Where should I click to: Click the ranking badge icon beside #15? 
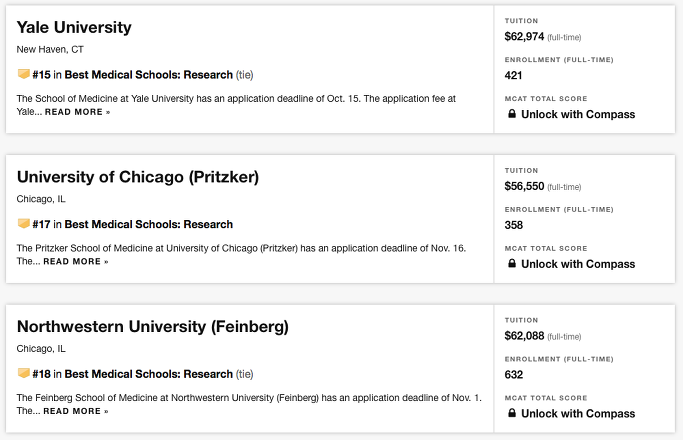click(x=24, y=74)
